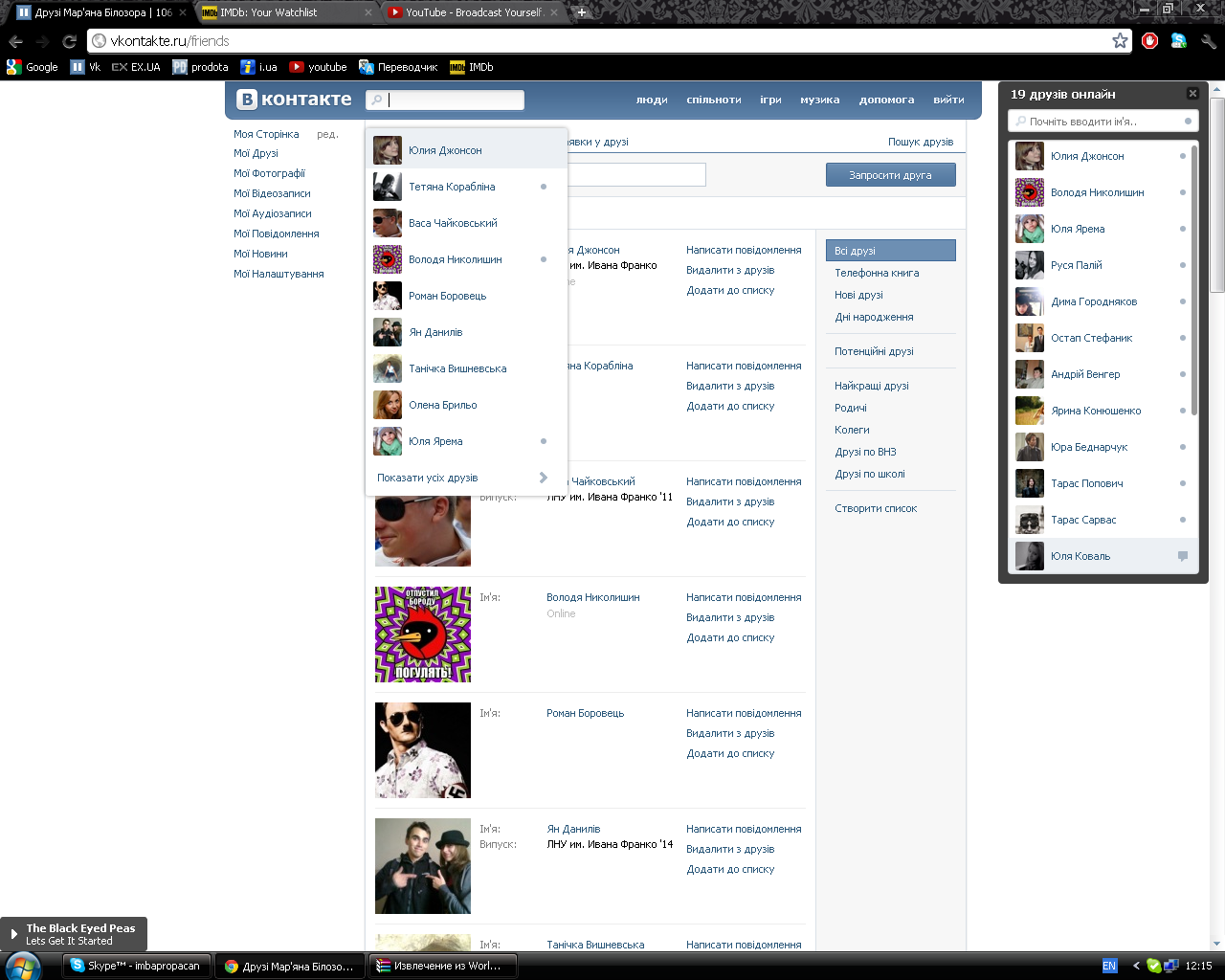
Task: Click Створити список link
Action: pyautogui.click(x=876, y=508)
